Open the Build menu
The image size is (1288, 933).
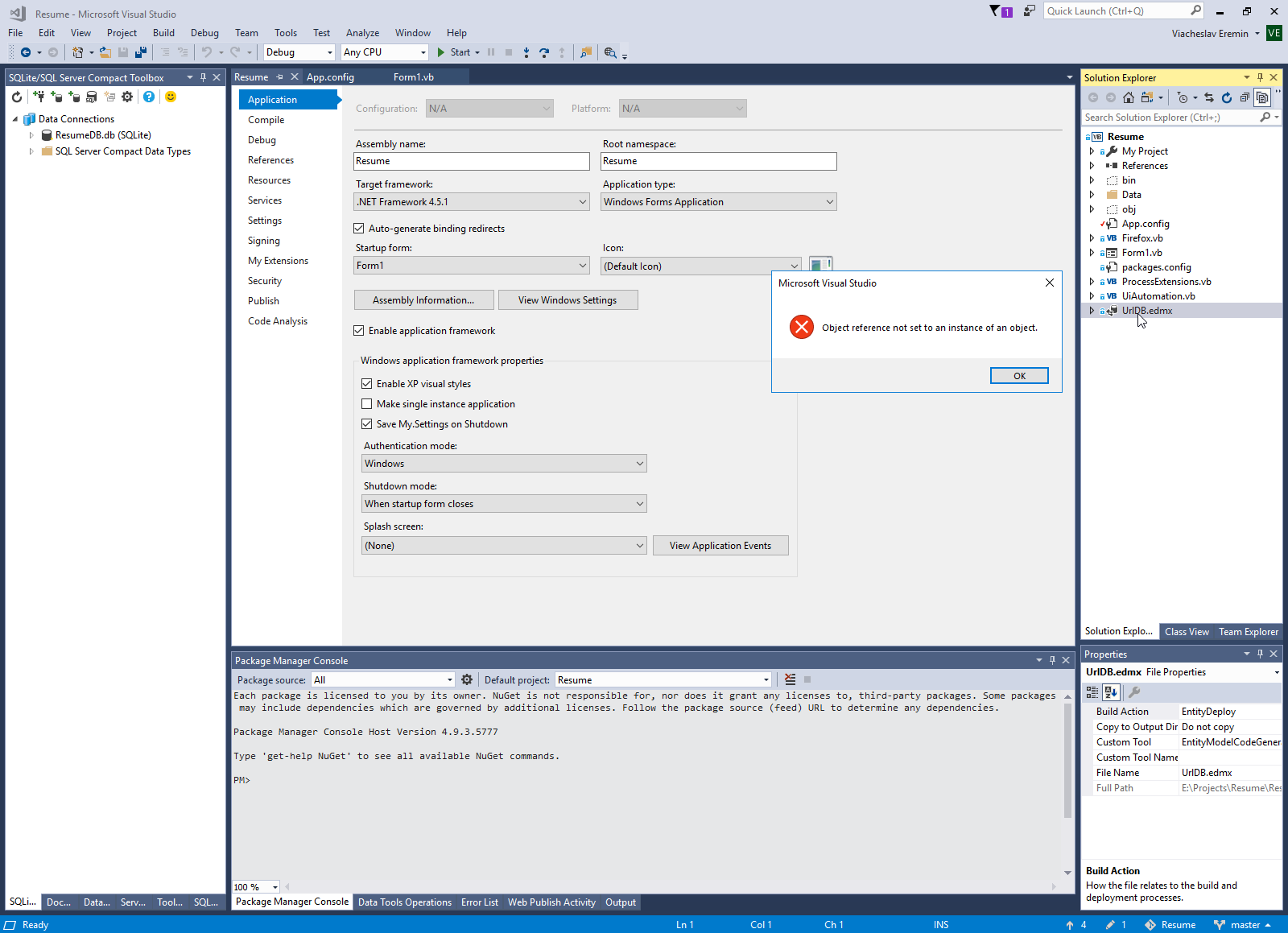pos(163,33)
